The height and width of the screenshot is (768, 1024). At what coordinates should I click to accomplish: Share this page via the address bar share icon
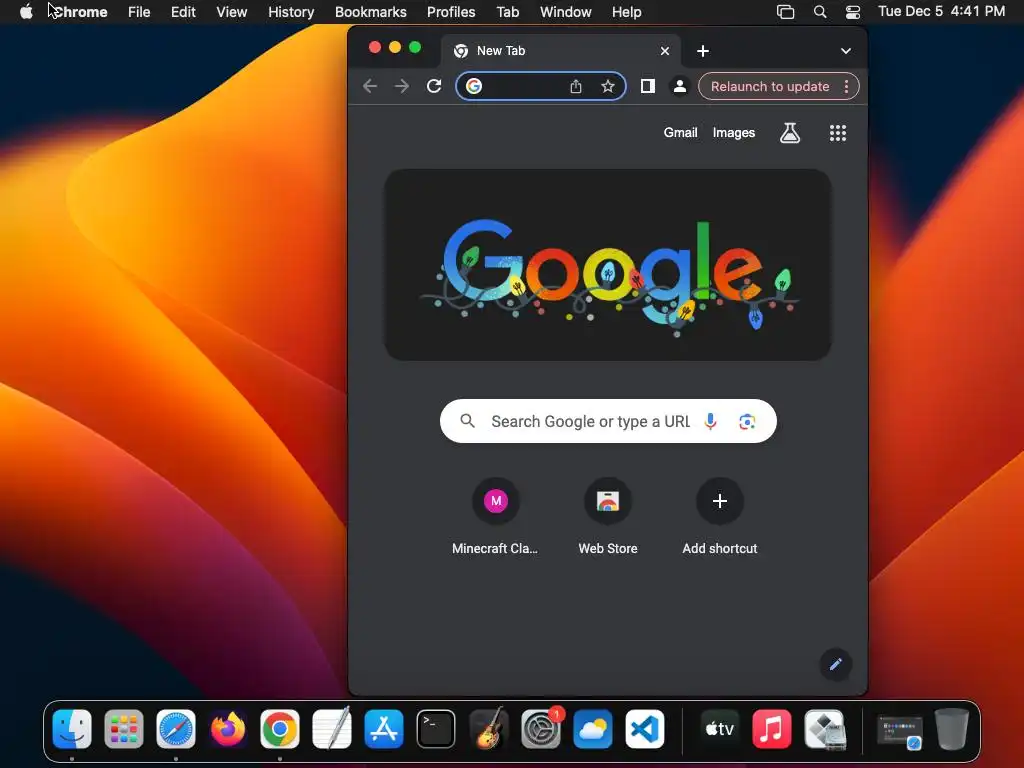pyautogui.click(x=575, y=86)
